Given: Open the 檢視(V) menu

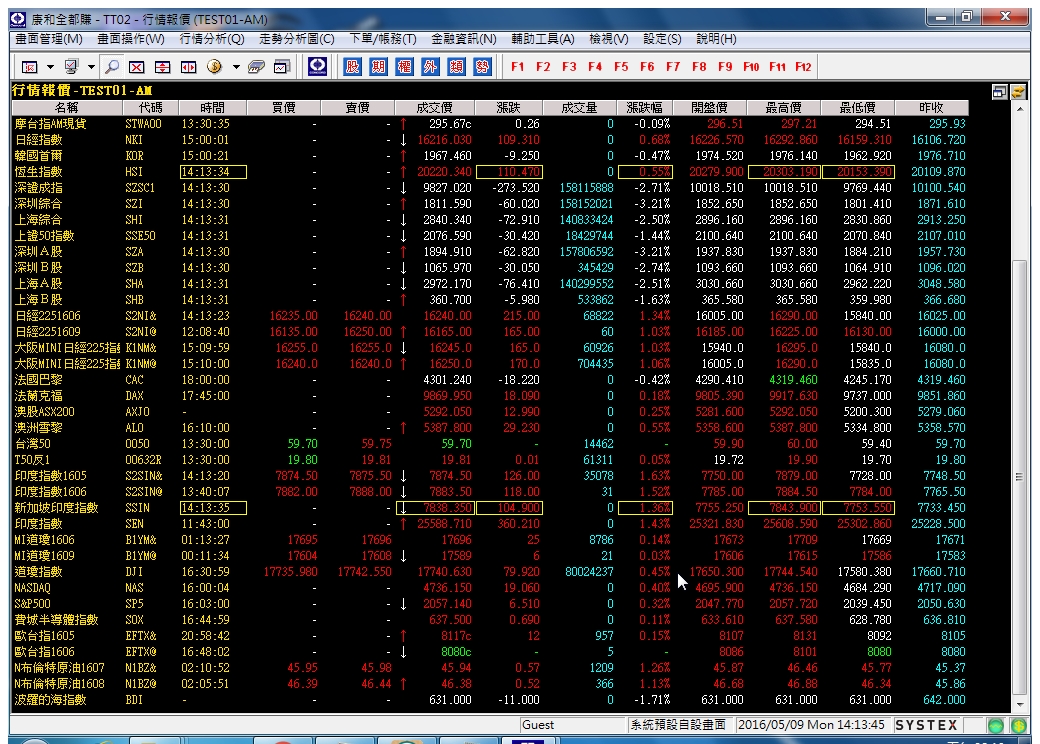Looking at the screenshot, I should (x=609, y=39).
